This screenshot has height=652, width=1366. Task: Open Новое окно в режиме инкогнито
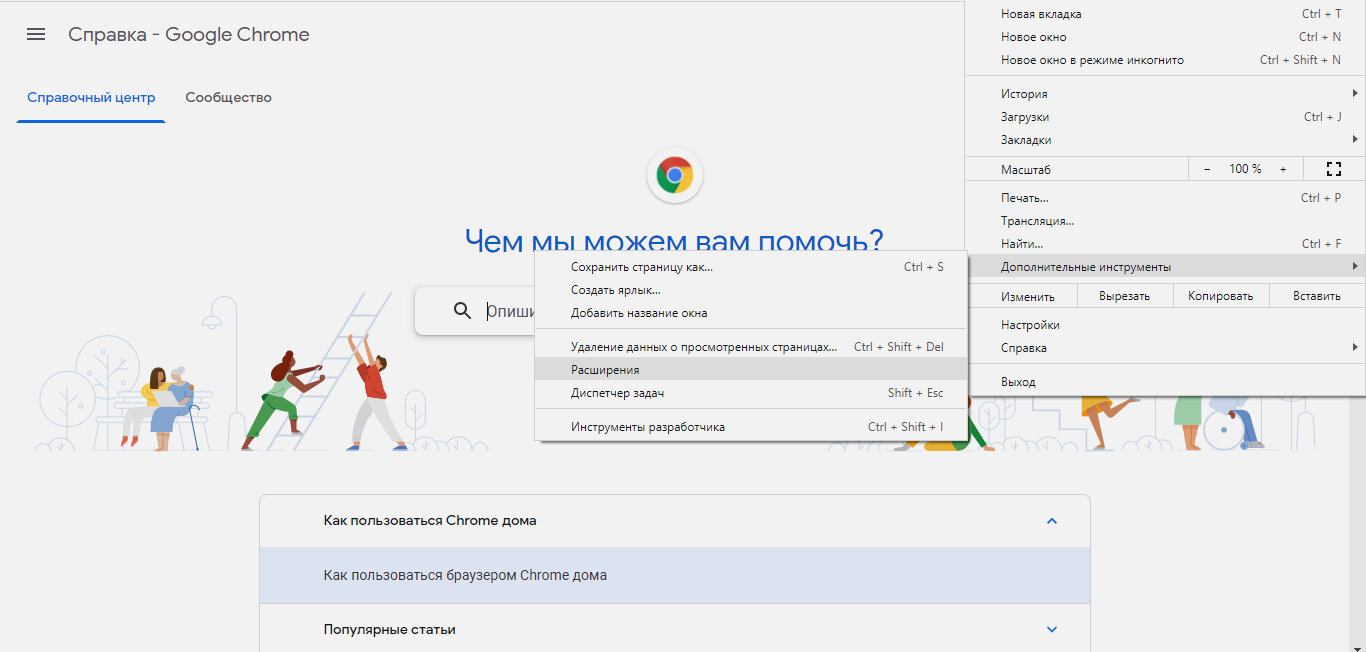1165,60
